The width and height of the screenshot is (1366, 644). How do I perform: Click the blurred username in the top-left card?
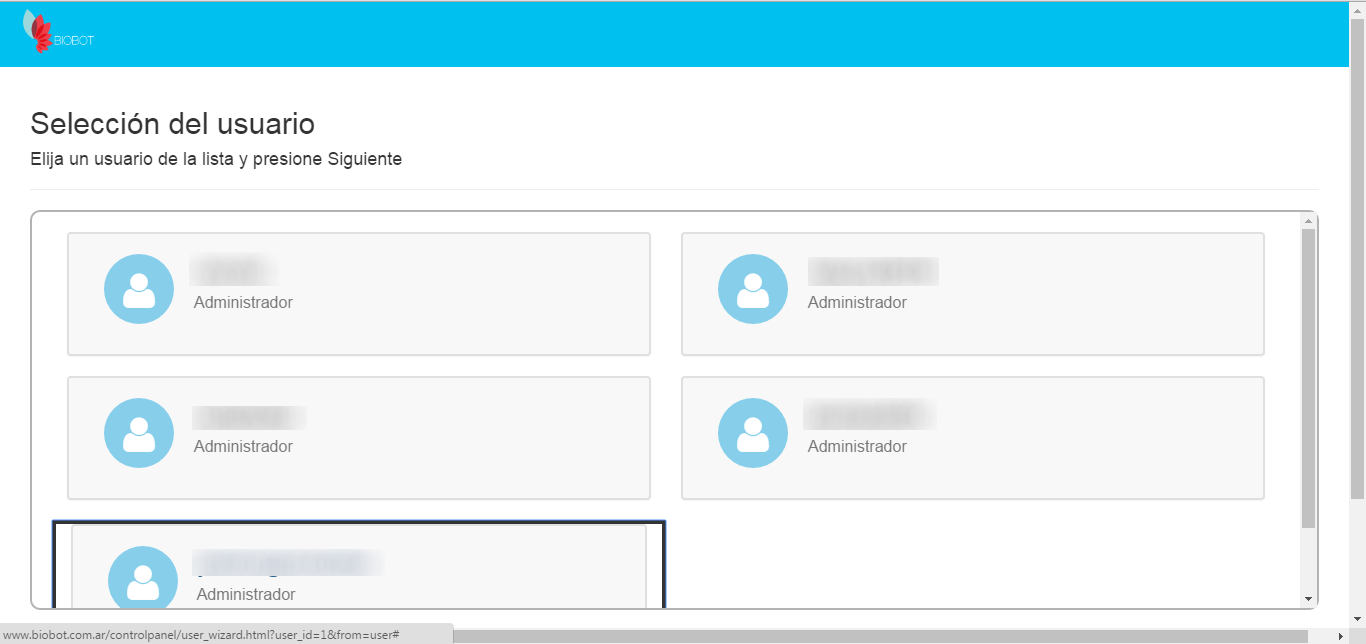coord(233,271)
